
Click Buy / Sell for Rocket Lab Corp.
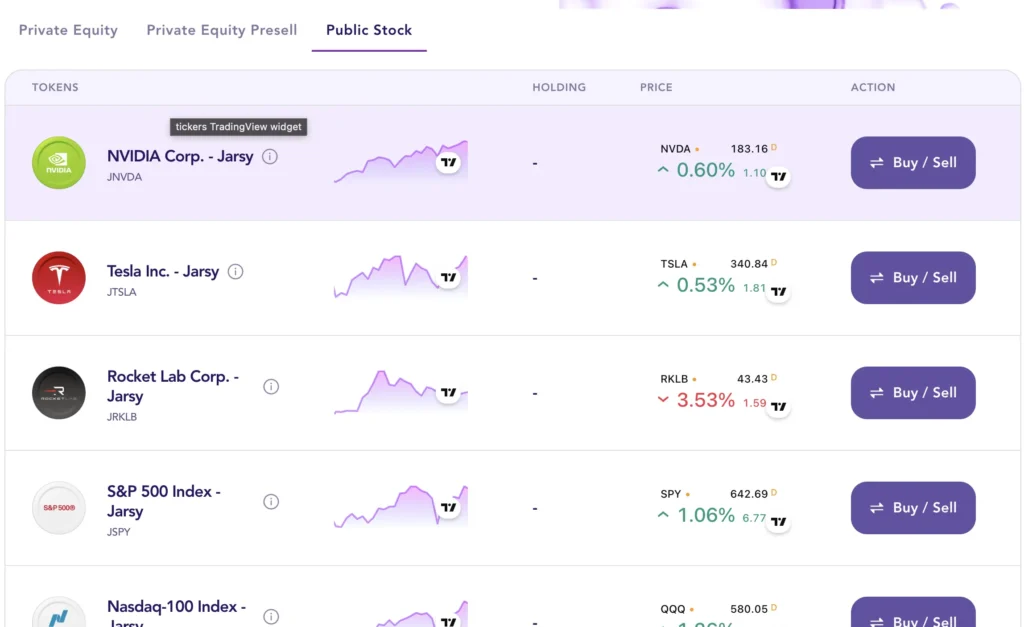point(913,393)
